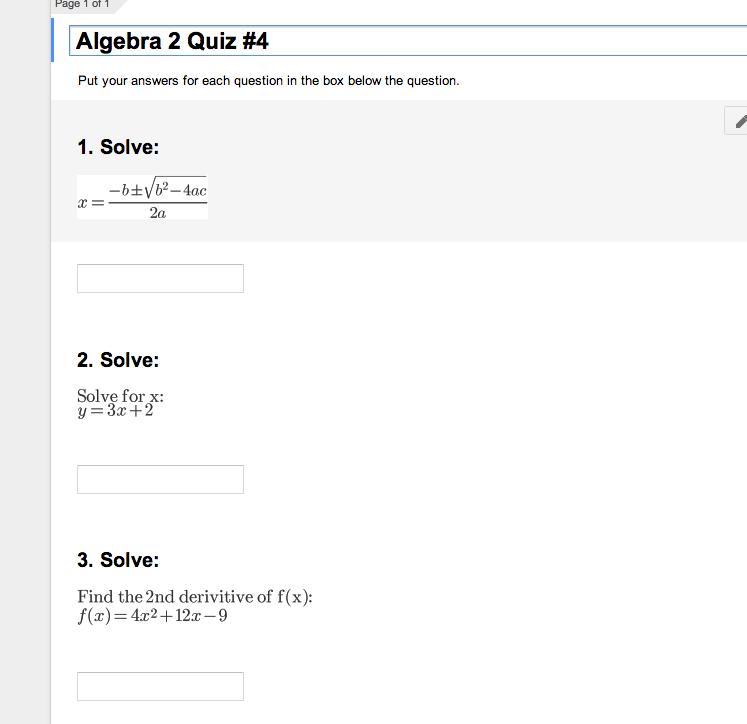Focus the answer box for the 2nd derivative question
The width and height of the screenshot is (747, 724).
(161, 686)
